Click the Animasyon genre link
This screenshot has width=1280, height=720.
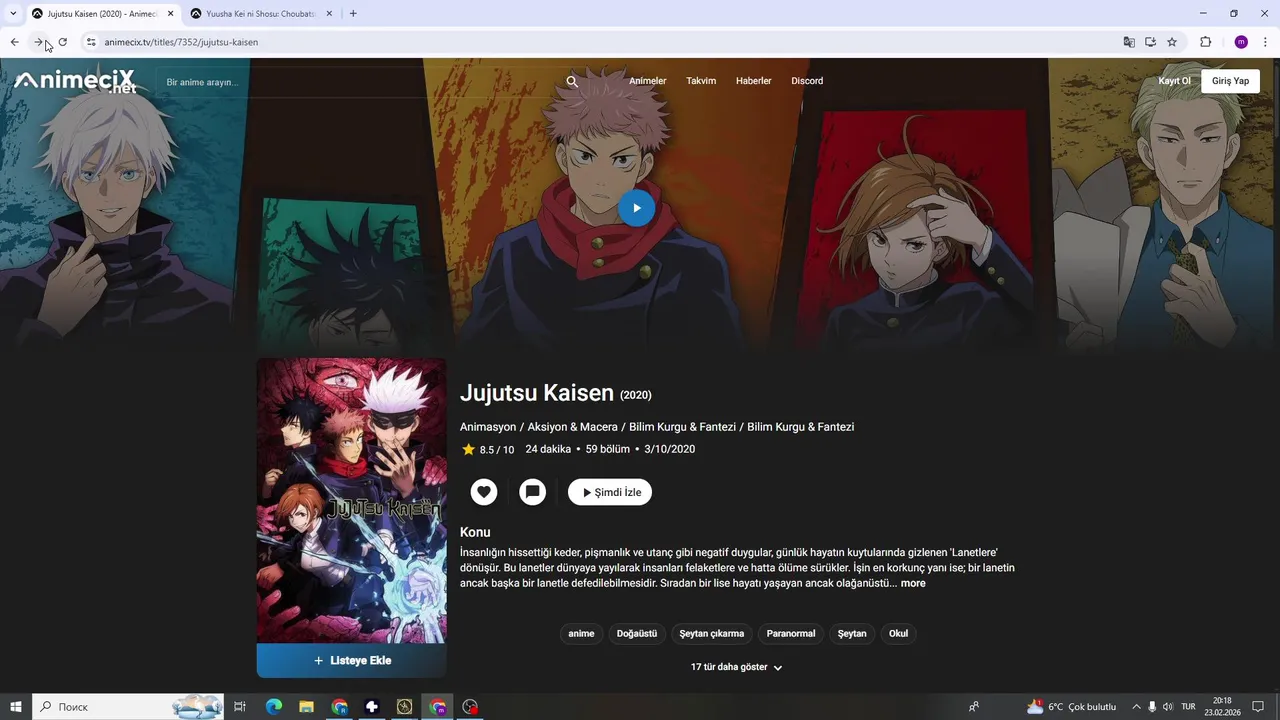pyautogui.click(x=488, y=427)
